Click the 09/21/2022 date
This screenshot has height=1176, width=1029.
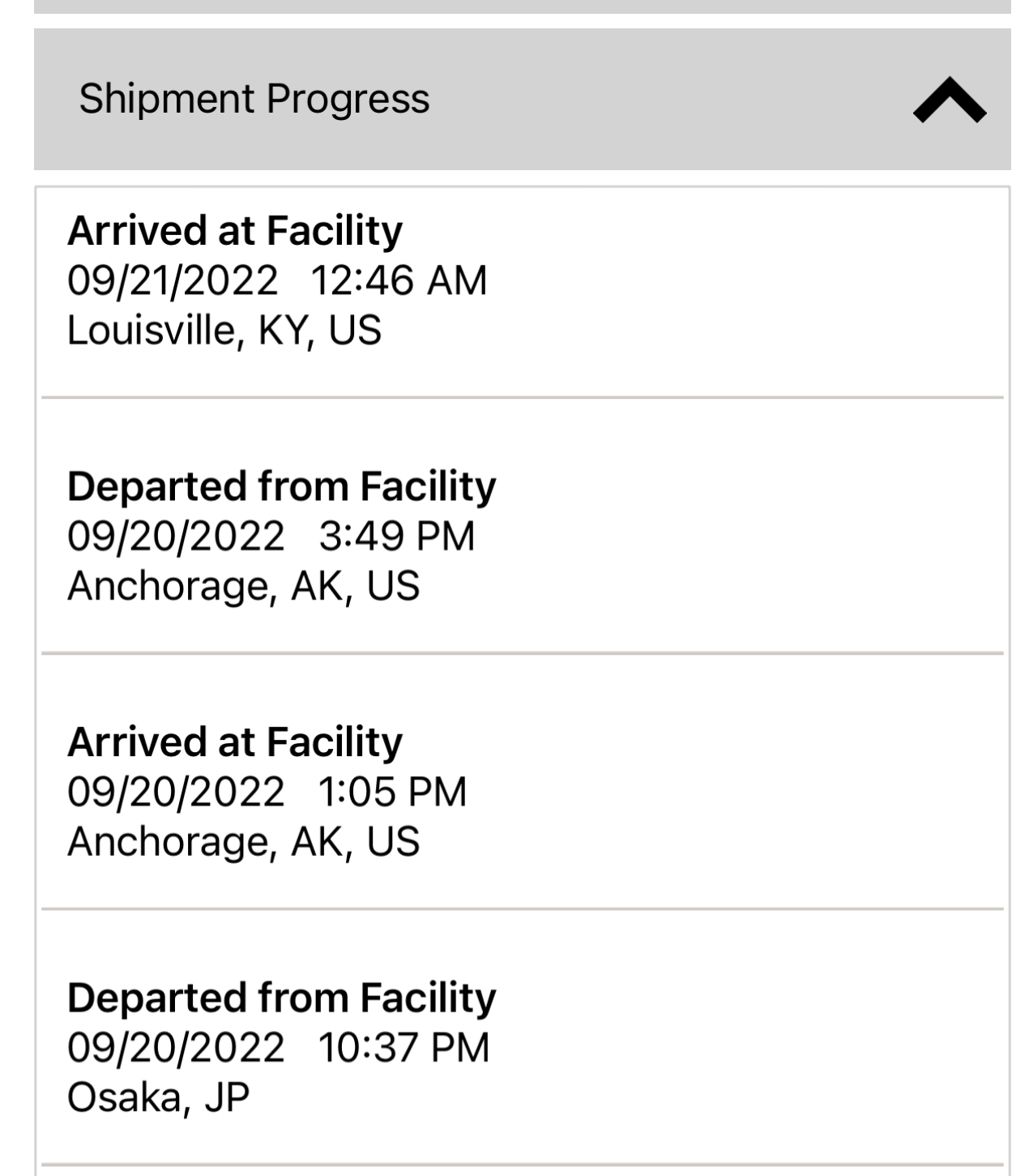(x=173, y=280)
